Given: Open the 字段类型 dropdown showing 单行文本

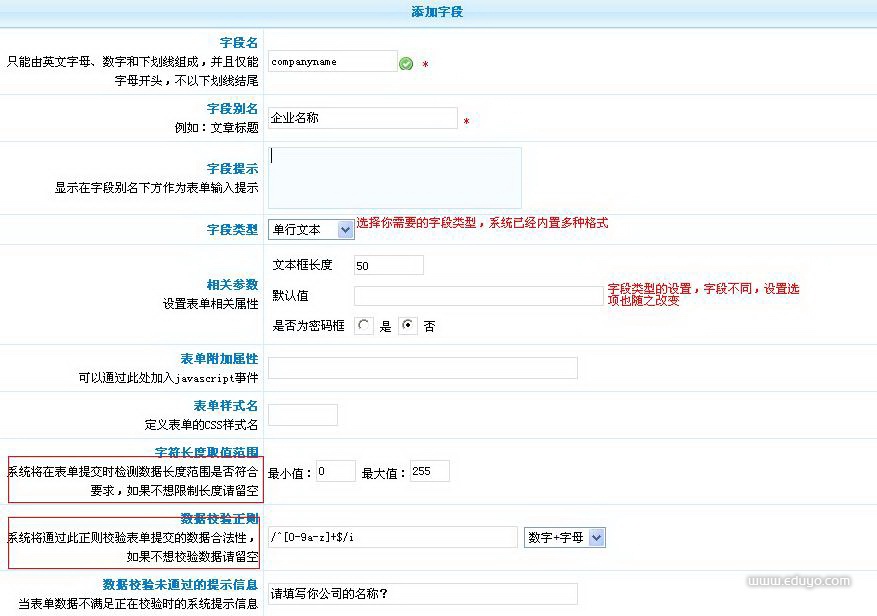Looking at the screenshot, I should pos(311,229).
